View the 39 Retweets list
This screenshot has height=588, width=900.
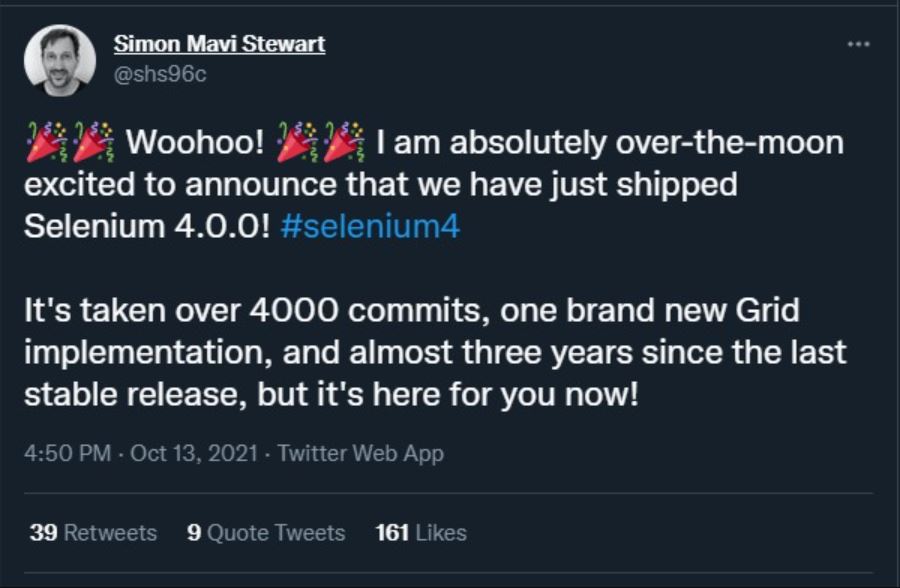pyautogui.click(x=93, y=533)
